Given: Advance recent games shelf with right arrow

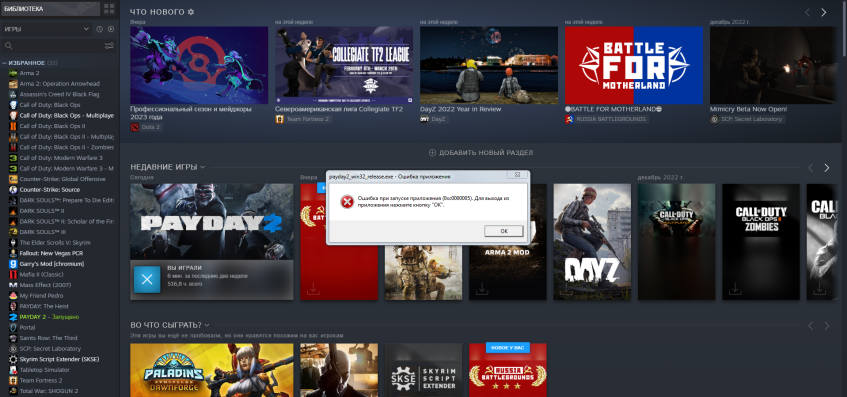Looking at the screenshot, I should click(826, 168).
